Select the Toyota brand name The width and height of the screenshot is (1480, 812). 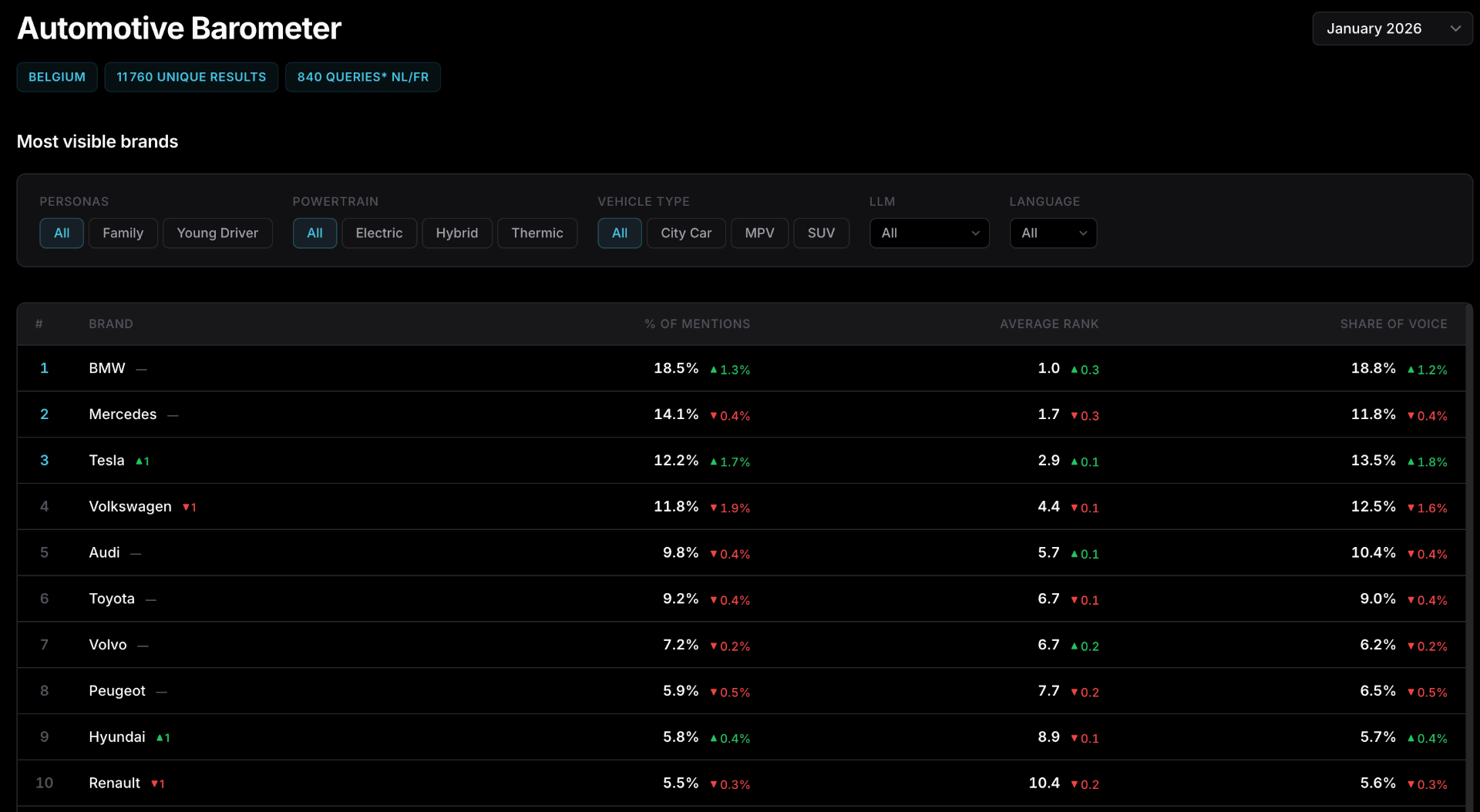click(112, 599)
